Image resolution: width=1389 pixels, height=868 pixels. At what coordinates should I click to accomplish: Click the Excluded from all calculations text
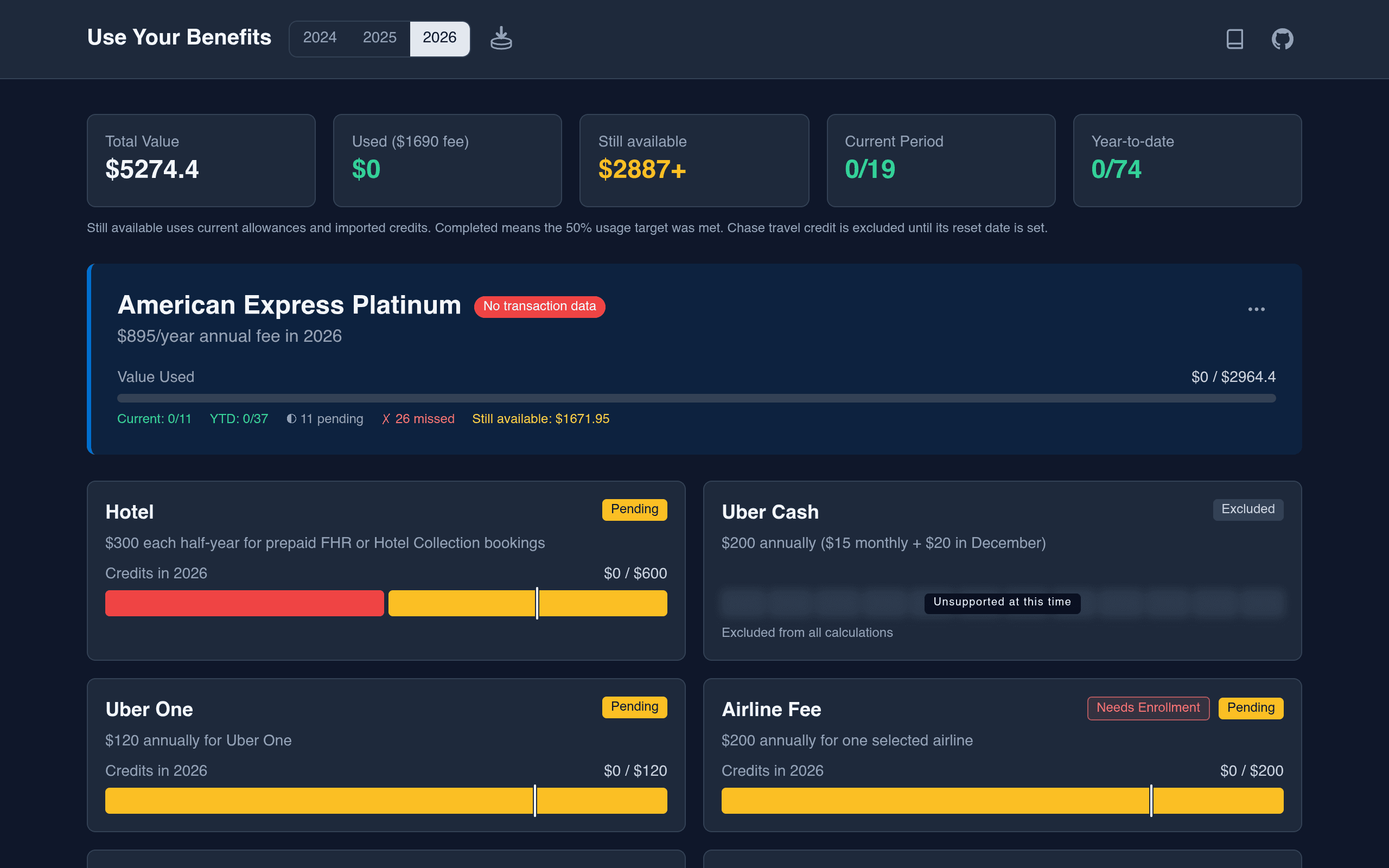pyautogui.click(x=807, y=633)
